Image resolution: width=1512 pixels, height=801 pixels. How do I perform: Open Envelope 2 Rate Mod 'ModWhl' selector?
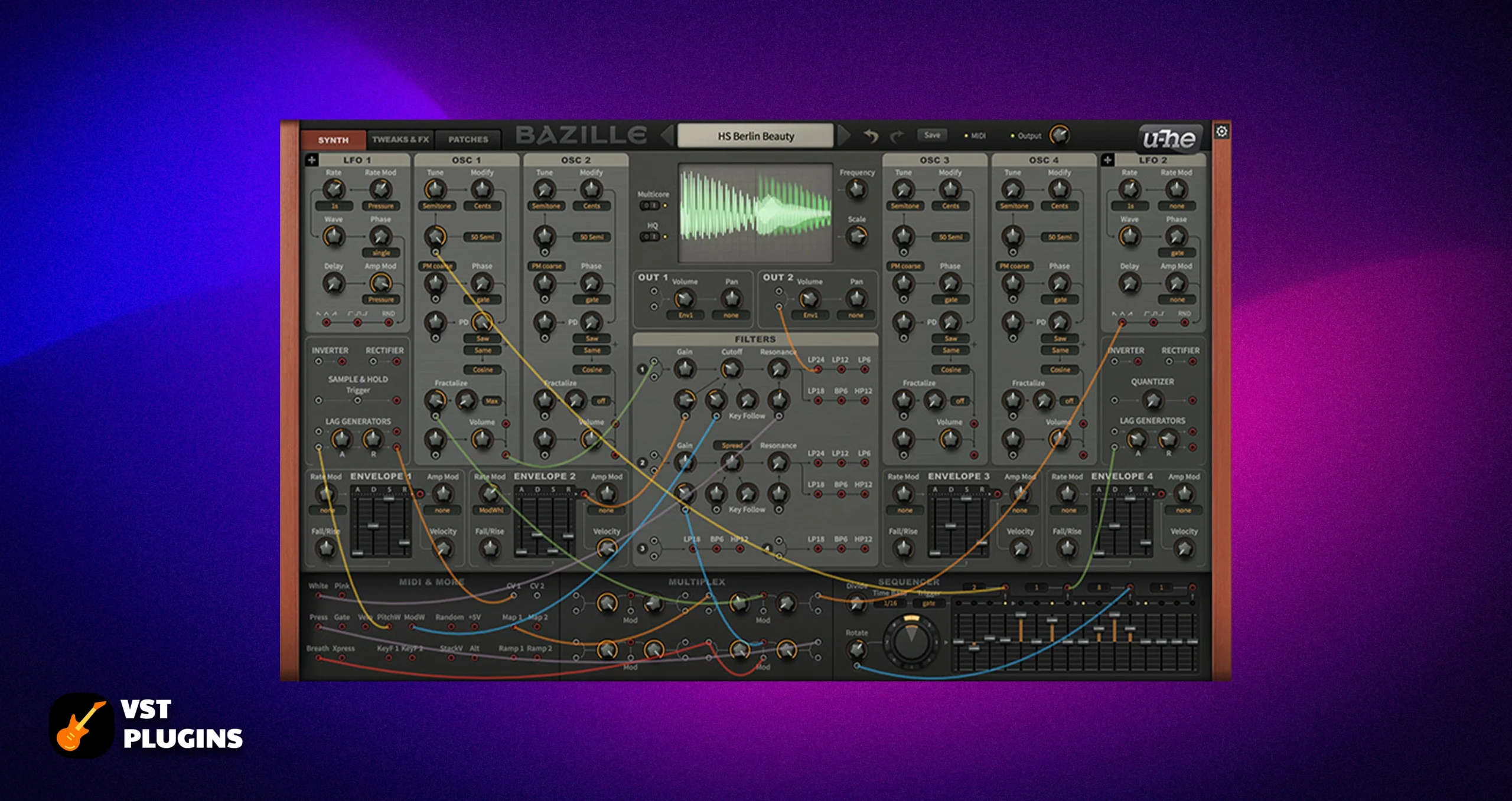pos(490,510)
